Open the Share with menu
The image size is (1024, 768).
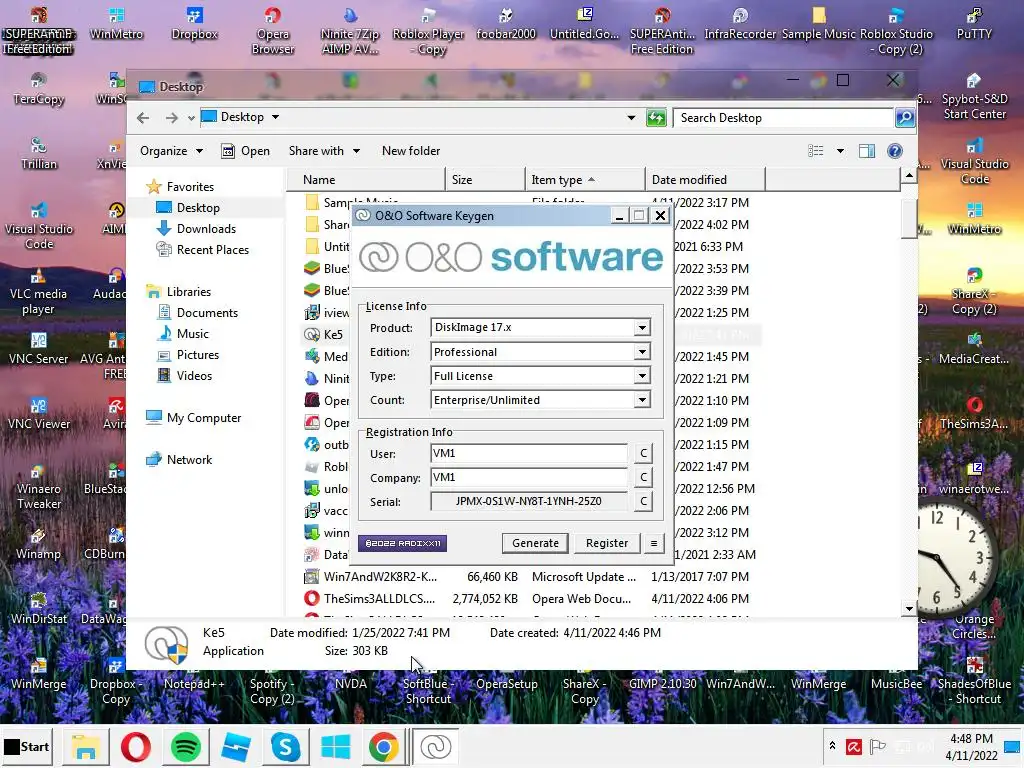click(324, 151)
